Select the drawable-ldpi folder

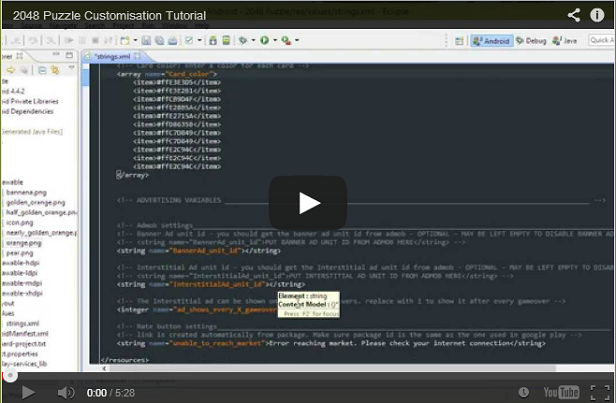tap(20, 273)
